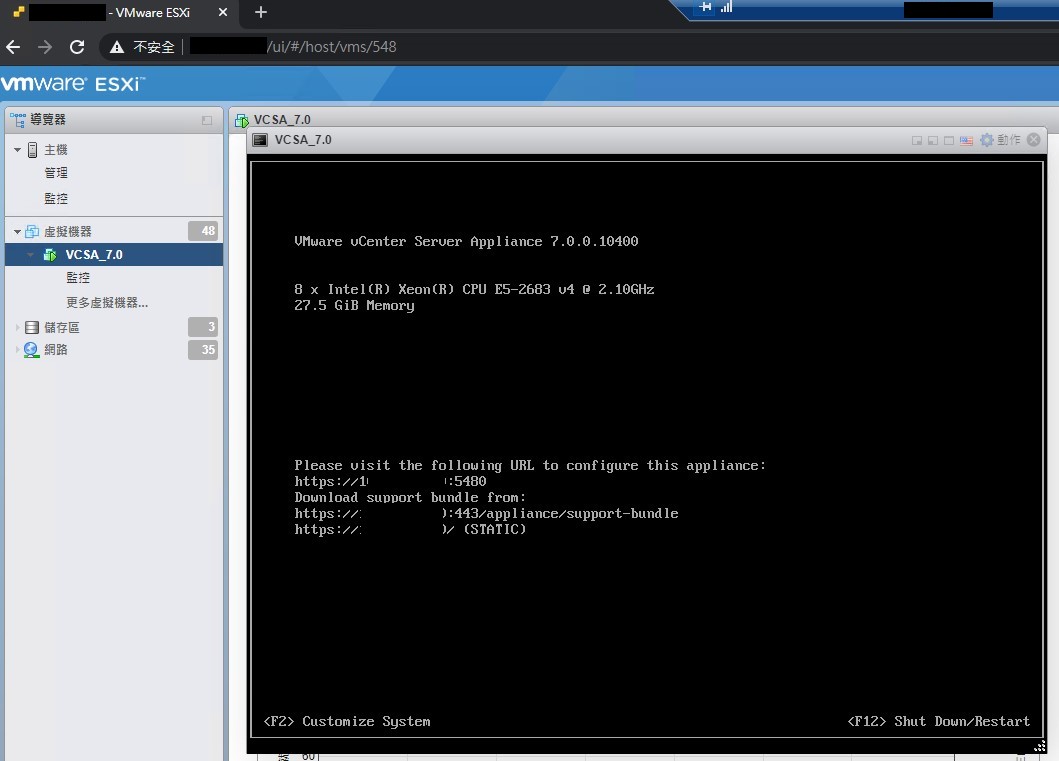Viewport: 1059px width, 761px height.
Task: Collapse the 主機 host node
Action: point(18,149)
